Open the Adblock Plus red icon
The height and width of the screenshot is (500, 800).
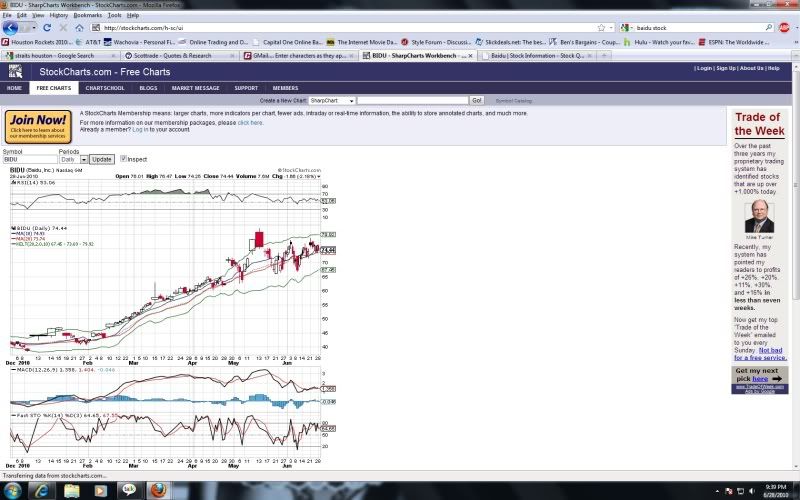click(784, 28)
